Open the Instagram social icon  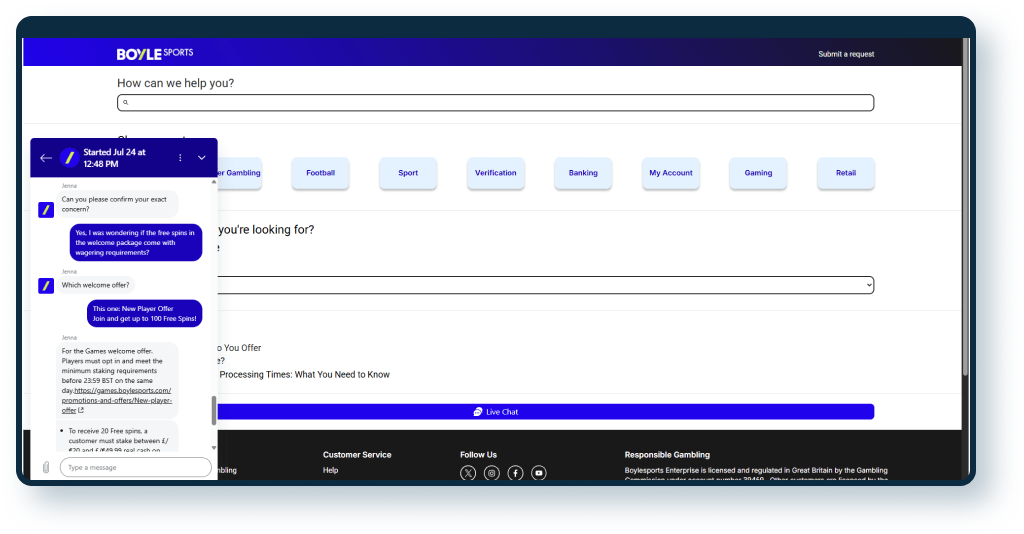click(x=491, y=473)
